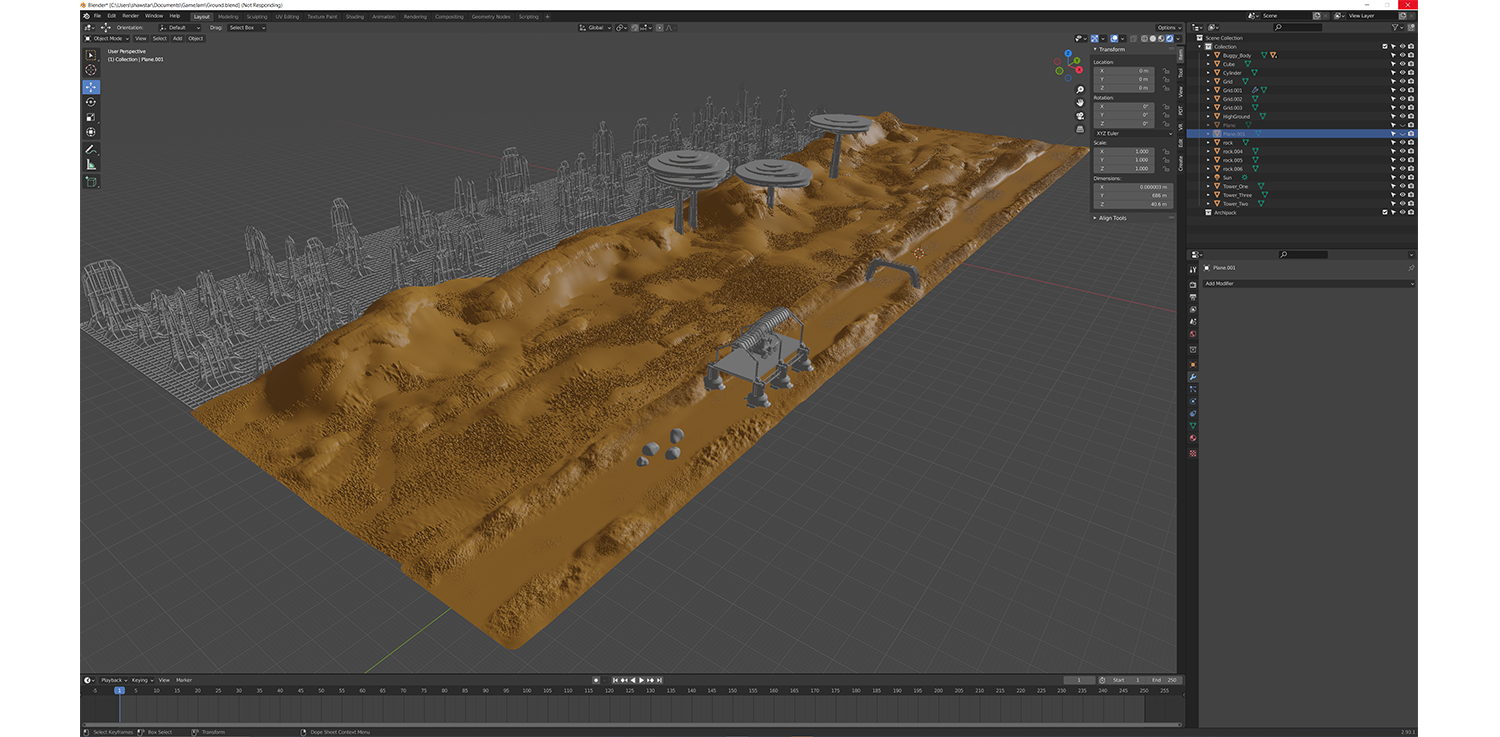Screen dimensions: 1500x737
Task: Choose the Annotate pencil tool
Action: [91, 149]
